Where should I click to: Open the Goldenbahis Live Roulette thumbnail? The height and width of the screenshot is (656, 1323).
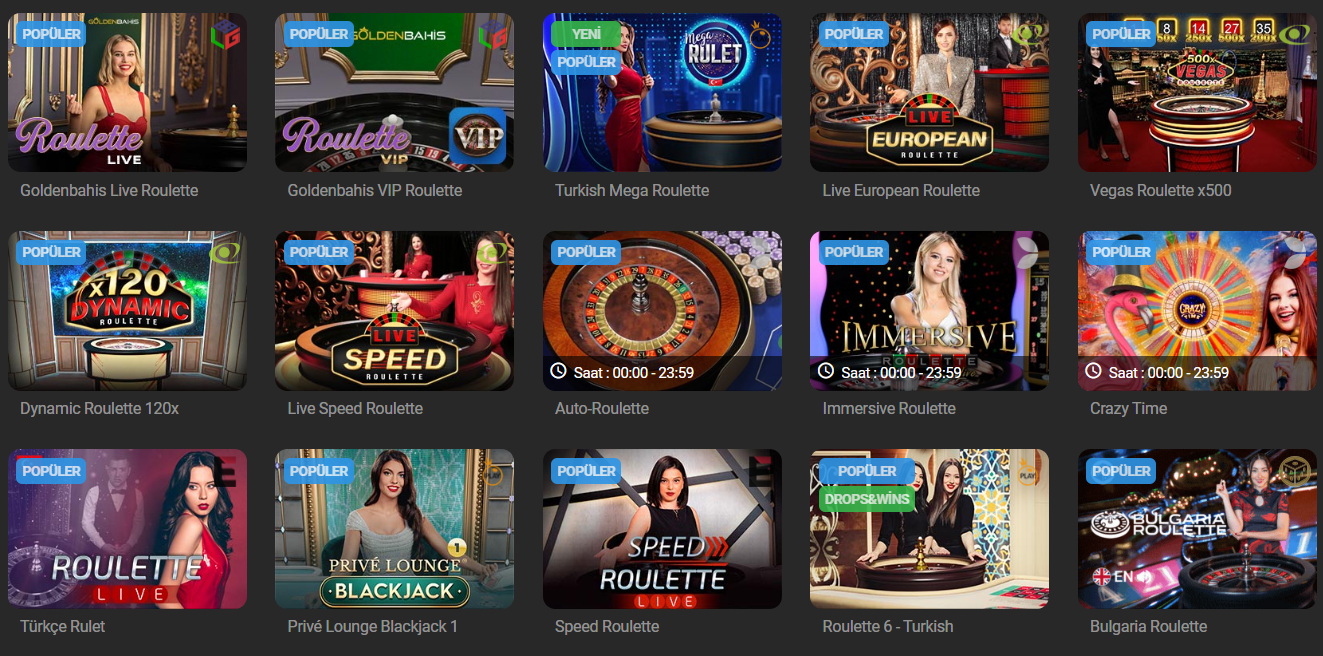[x=127, y=92]
